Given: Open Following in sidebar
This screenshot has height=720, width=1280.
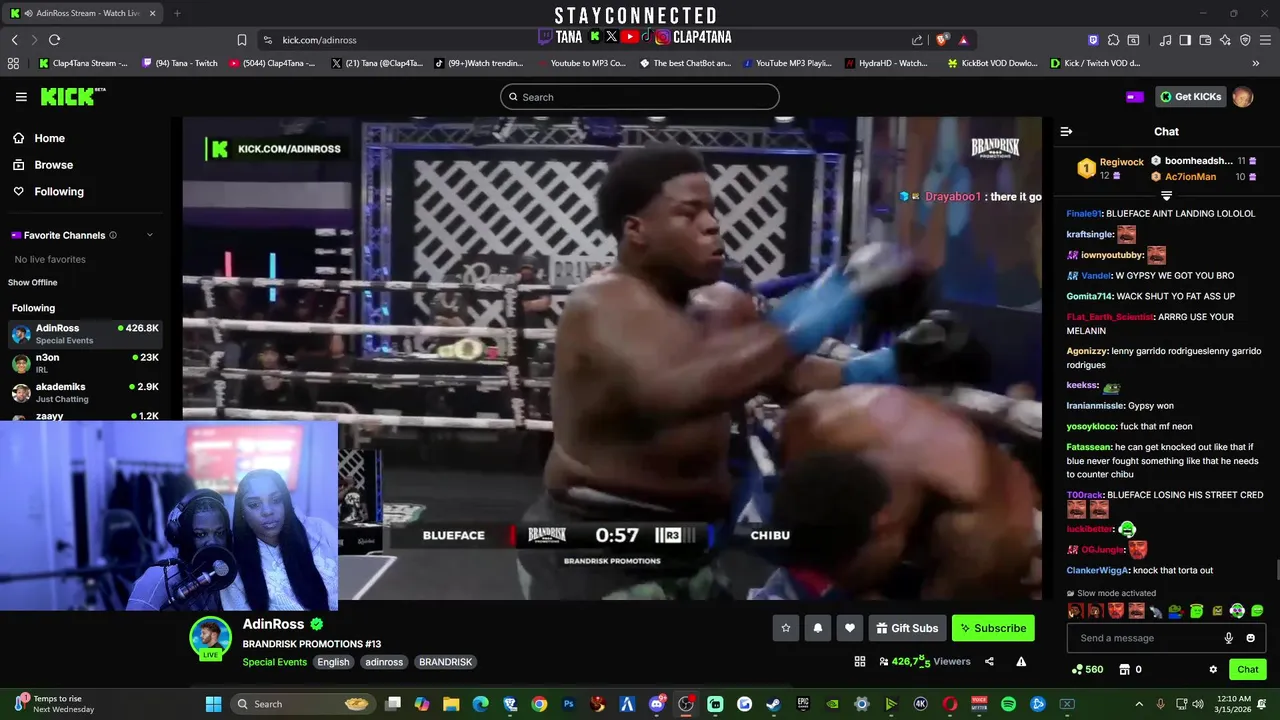Looking at the screenshot, I should 59,192.
